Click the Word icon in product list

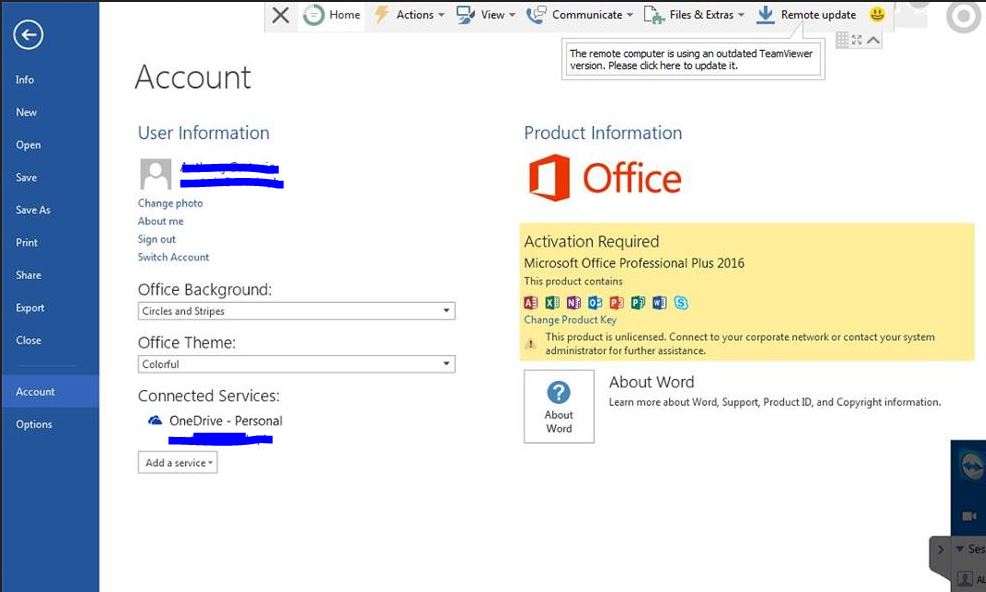point(659,303)
